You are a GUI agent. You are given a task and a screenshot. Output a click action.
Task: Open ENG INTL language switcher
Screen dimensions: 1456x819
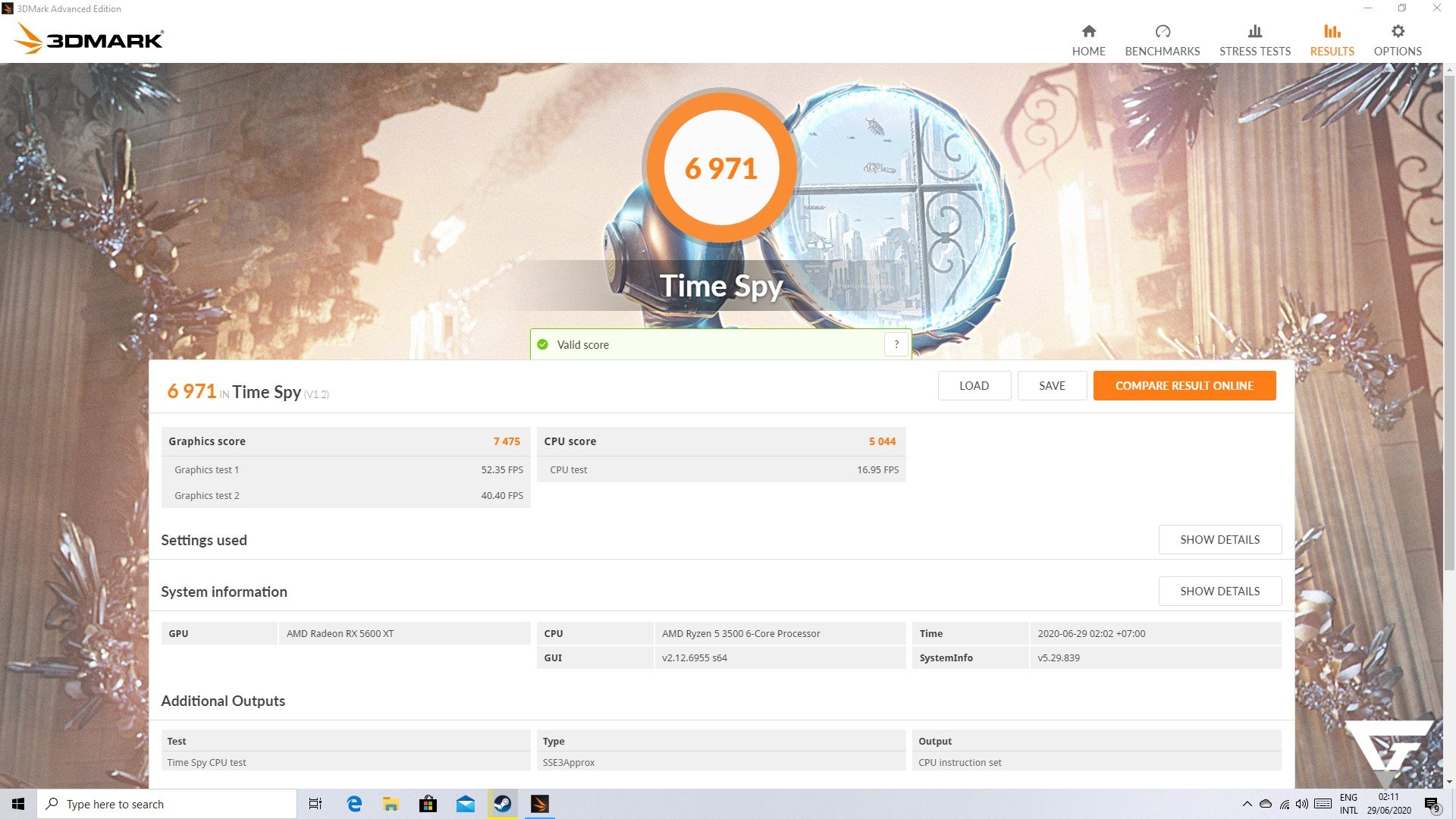point(1348,804)
